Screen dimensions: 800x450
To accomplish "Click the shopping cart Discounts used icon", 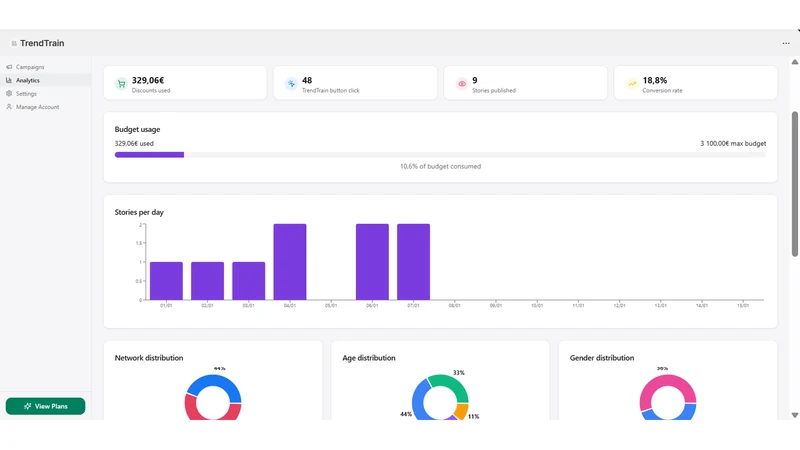I will 121,84.
